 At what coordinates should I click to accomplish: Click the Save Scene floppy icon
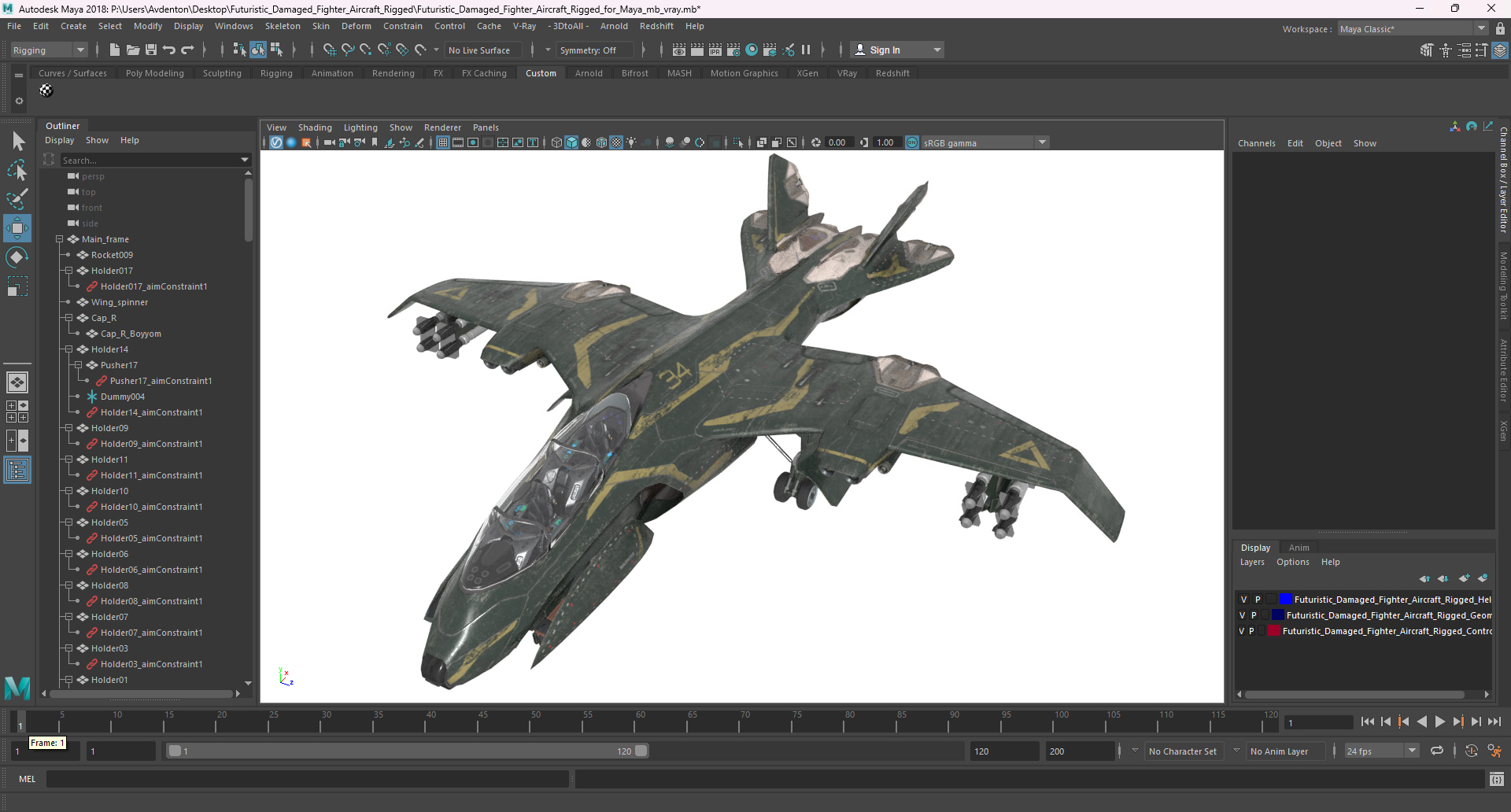point(151,50)
